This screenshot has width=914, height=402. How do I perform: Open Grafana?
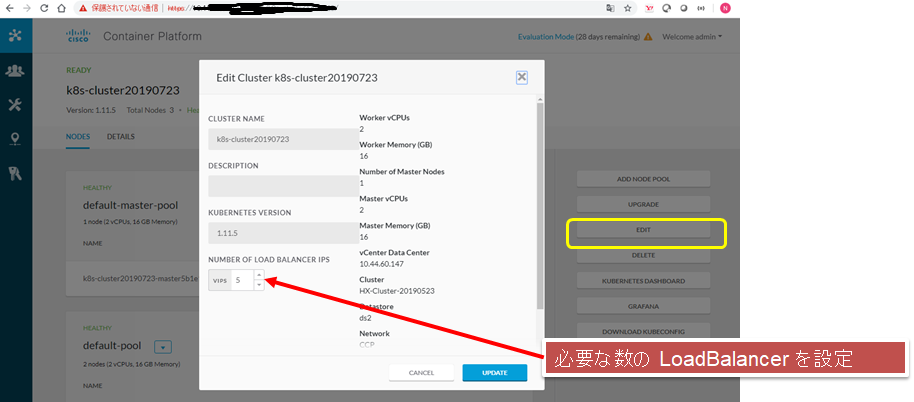tap(644, 306)
